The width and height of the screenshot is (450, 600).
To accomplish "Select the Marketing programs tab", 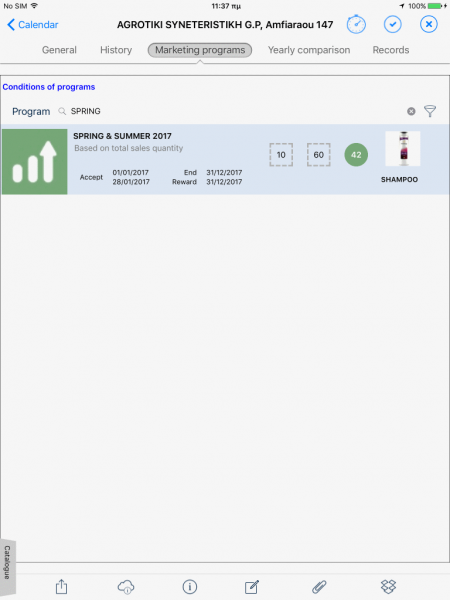I will (200, 50).
